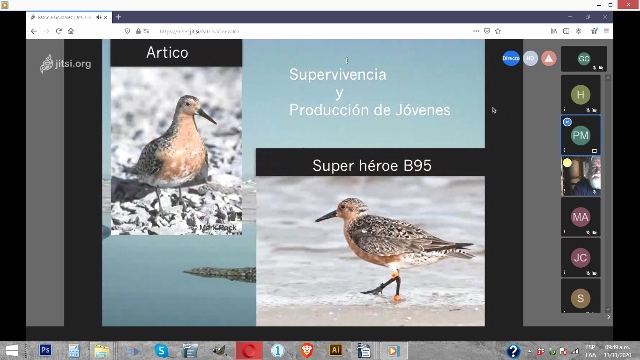Mute the tab using its audio icon
This screenshot has width=640, height=360.
(x=99, y=17)
